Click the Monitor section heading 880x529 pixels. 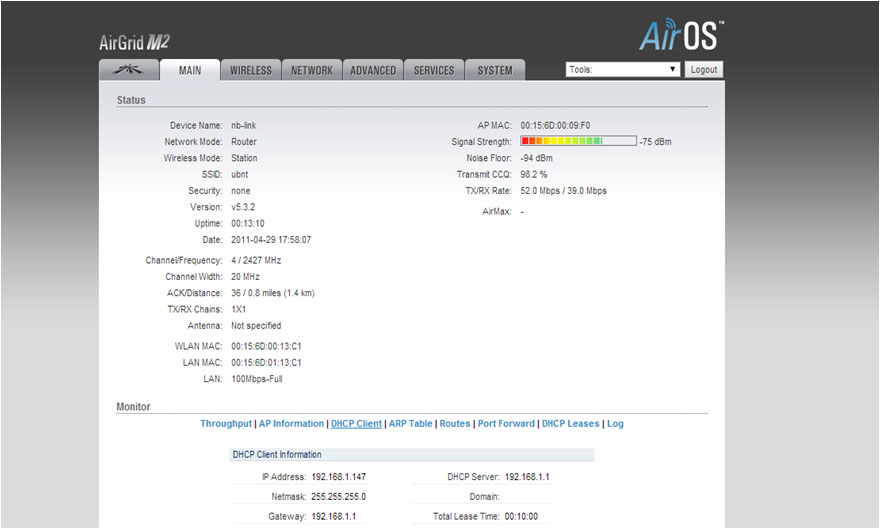pyautogui.click(x=133, y=407)
